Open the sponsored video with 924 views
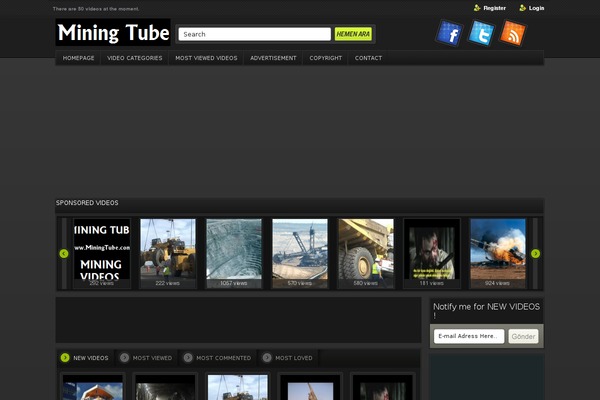 click(497, 253)
